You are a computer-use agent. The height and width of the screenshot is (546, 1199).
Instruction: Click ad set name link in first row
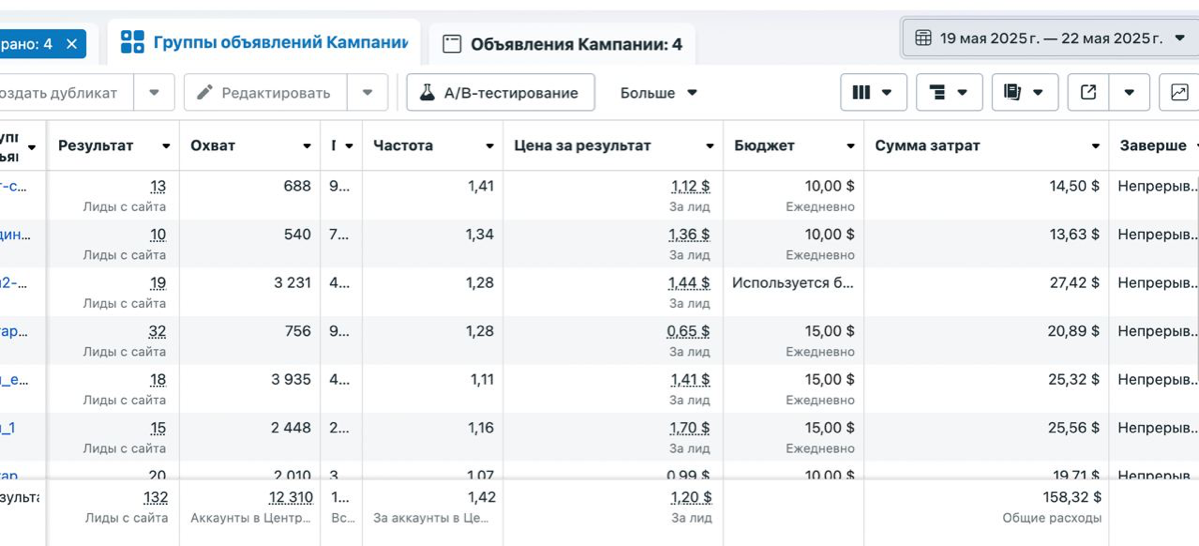point(15,186)
